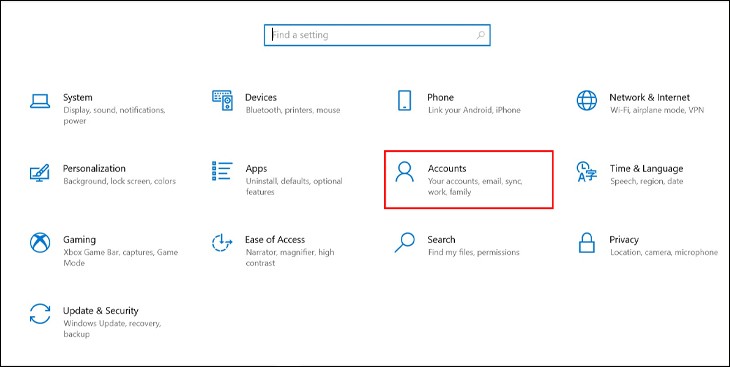
Task: Open the Search category heading
Action: [x=441, y=239]
